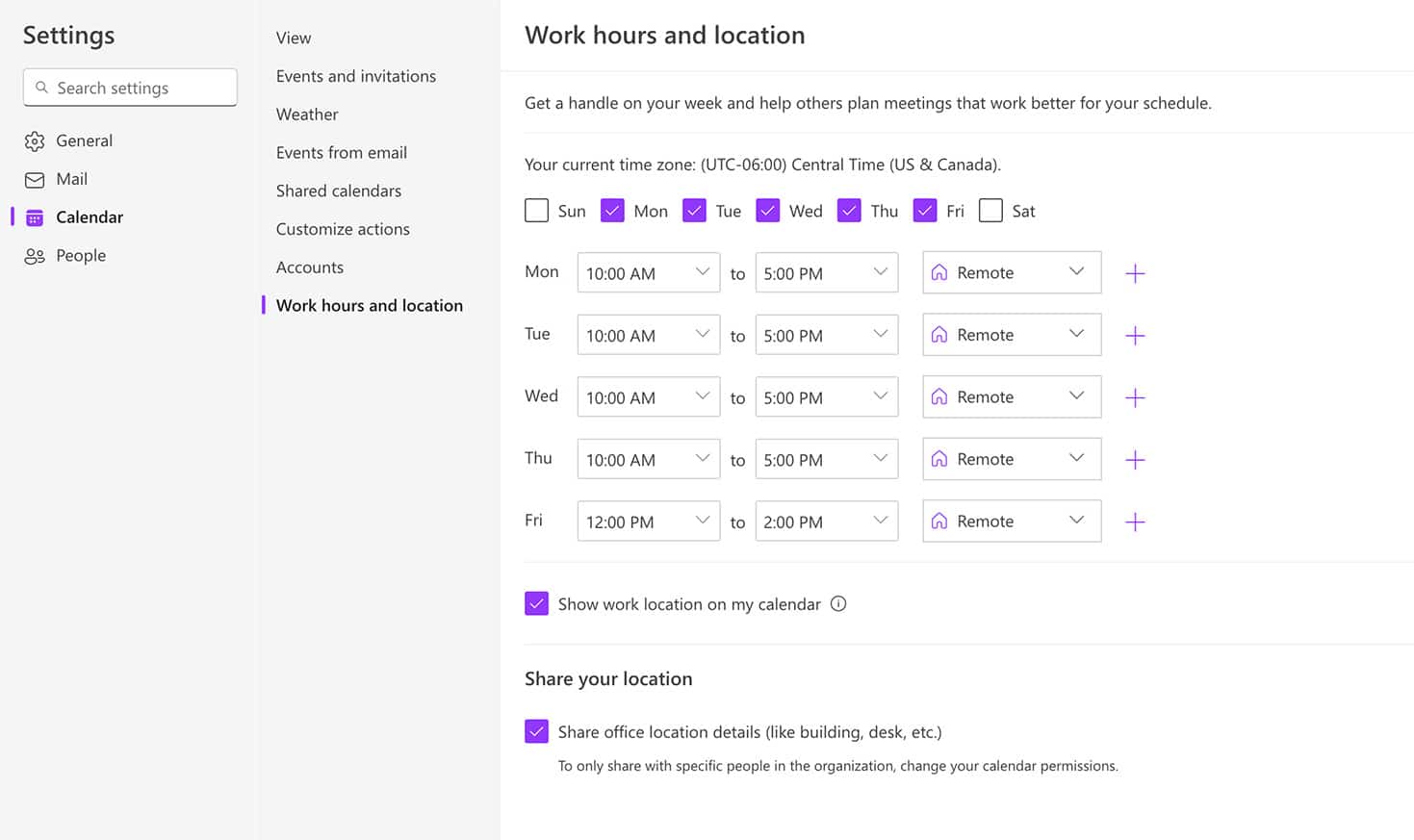This screenshot has width=1414, height=840.
Task: Add a second time slot for Friday
Action: (1135, 522)
